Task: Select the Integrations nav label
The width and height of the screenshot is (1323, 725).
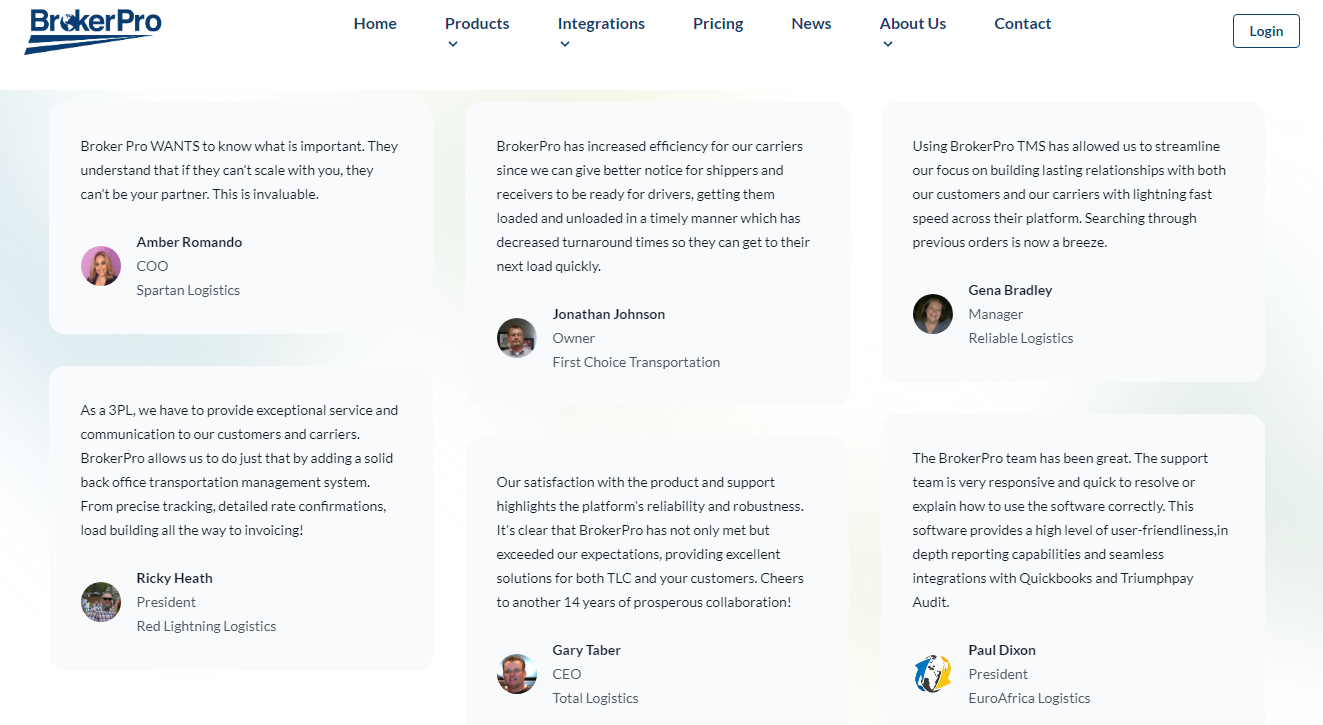Action: [x=601, y=24]
